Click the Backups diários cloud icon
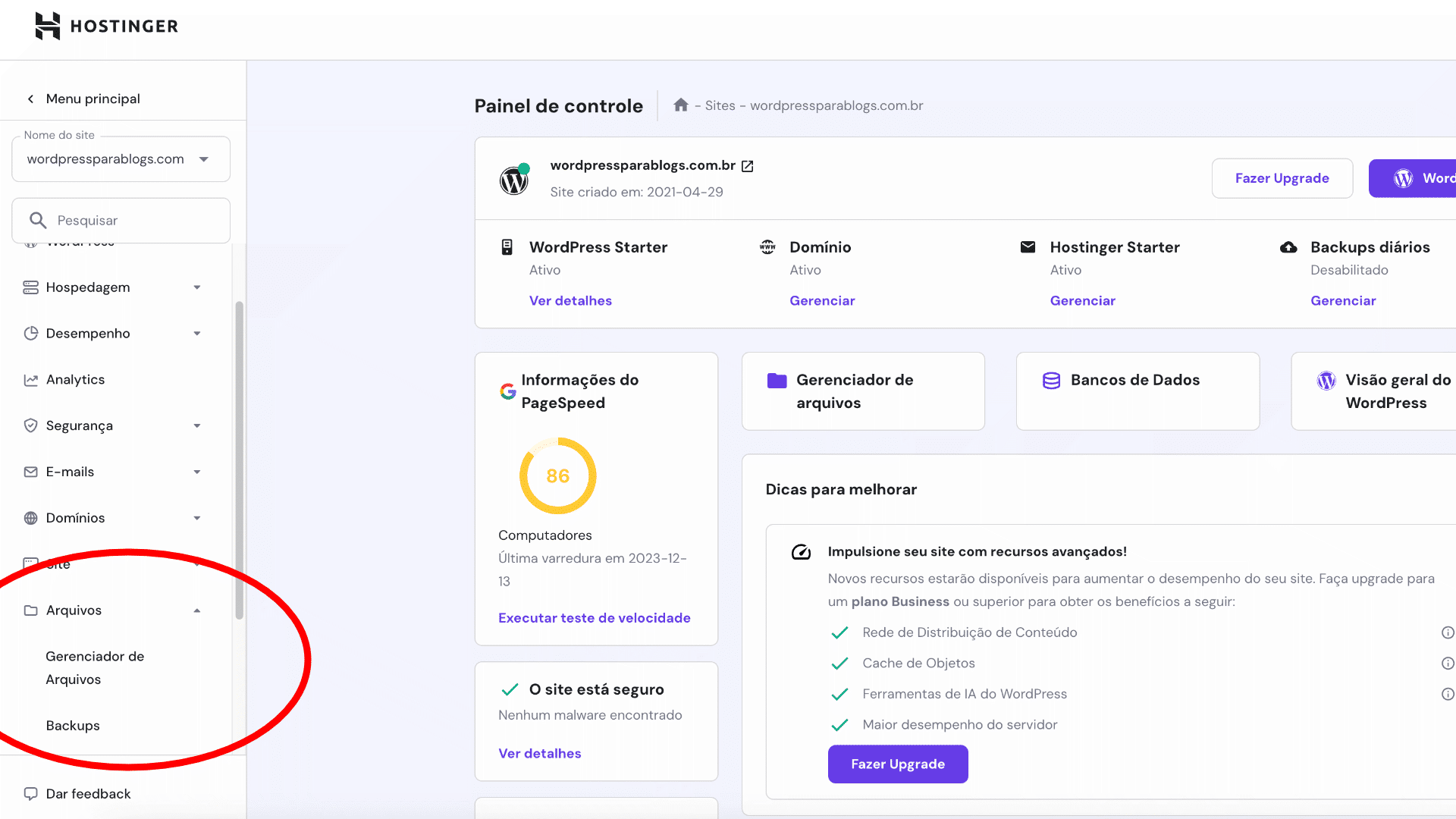1456x819 pixels. click(1288, 247)
